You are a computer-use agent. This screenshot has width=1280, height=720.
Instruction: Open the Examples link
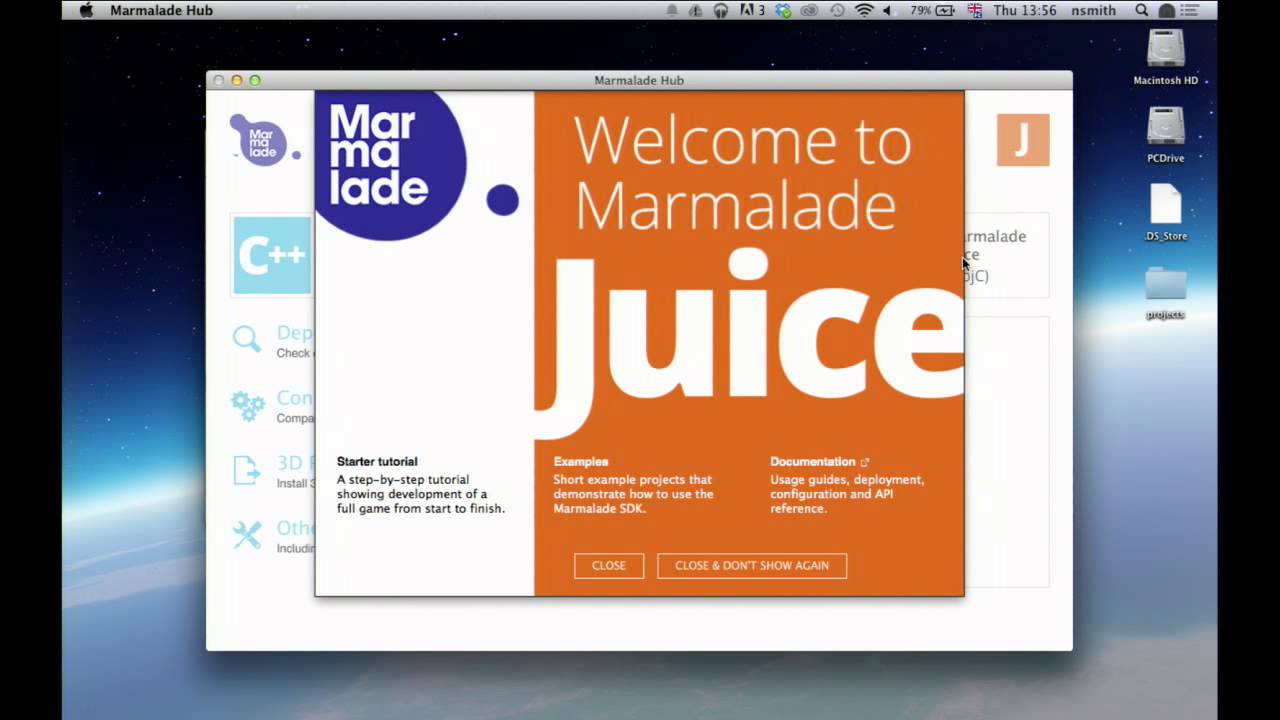click(x=581, y=462)
